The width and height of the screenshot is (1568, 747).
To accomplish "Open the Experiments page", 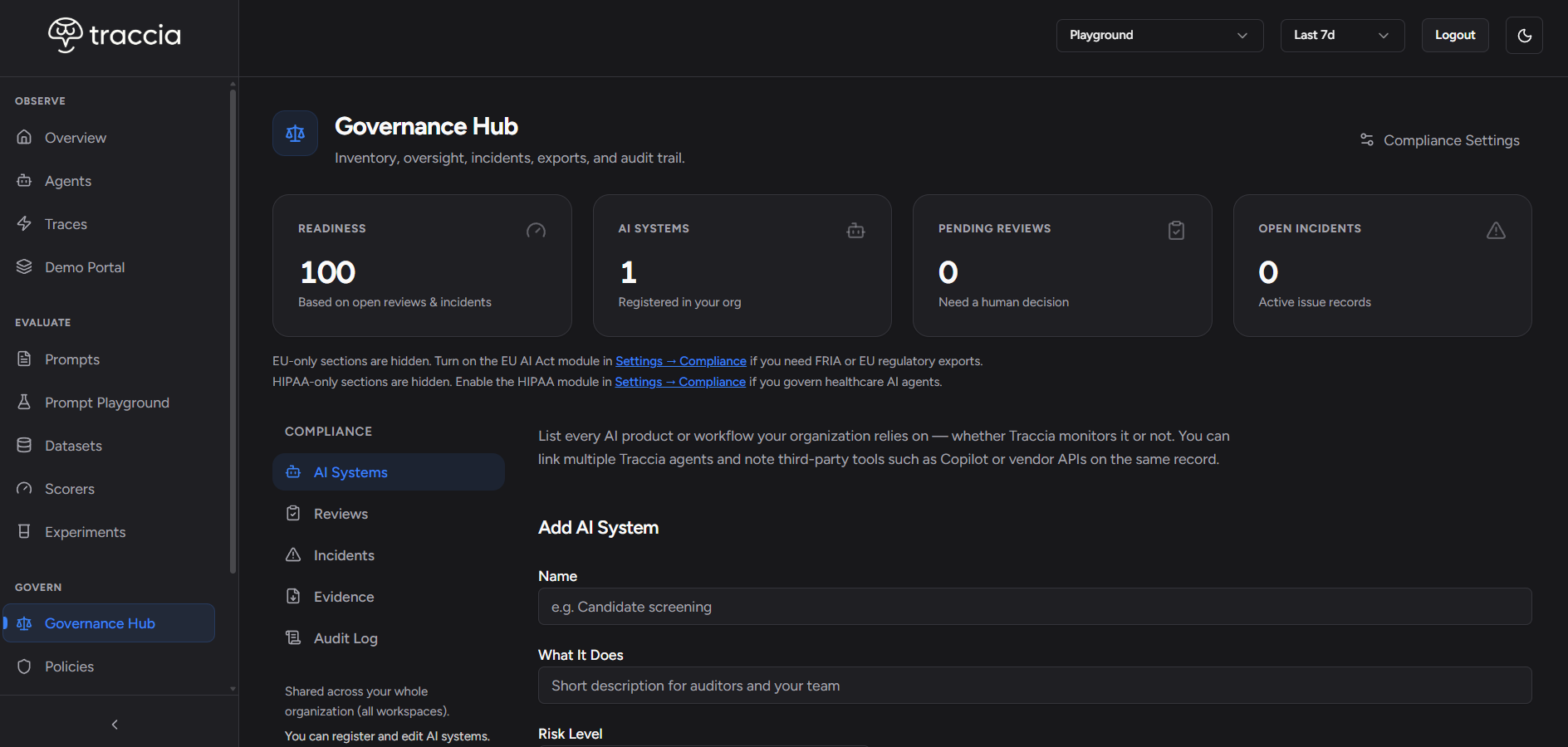I will (x=85, y=531).
